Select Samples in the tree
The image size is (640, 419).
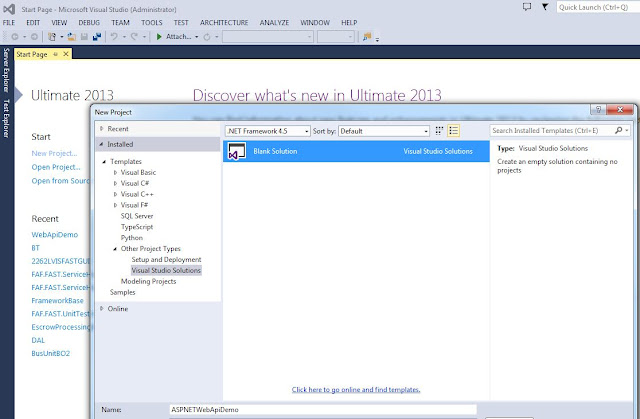(122, 292)
